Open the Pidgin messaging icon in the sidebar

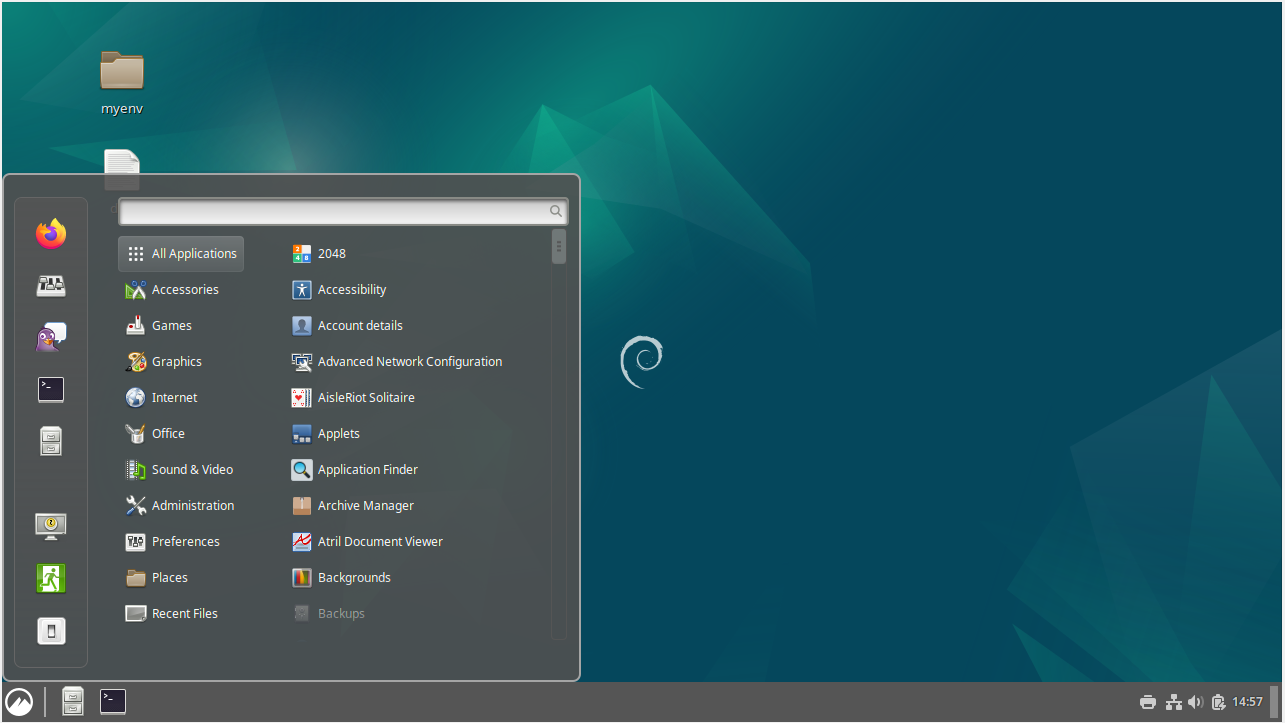[x=50, y=337]
